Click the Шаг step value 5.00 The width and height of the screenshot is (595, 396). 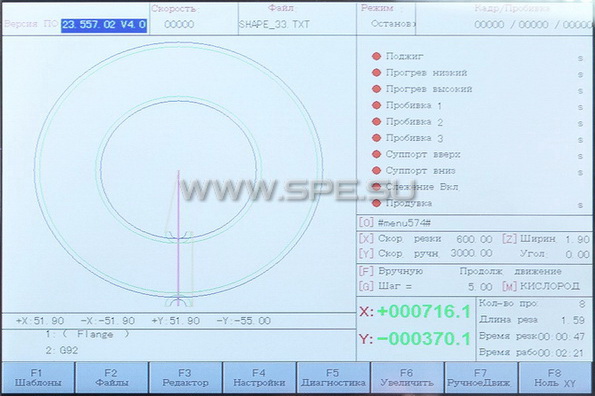tap(480, 287)
